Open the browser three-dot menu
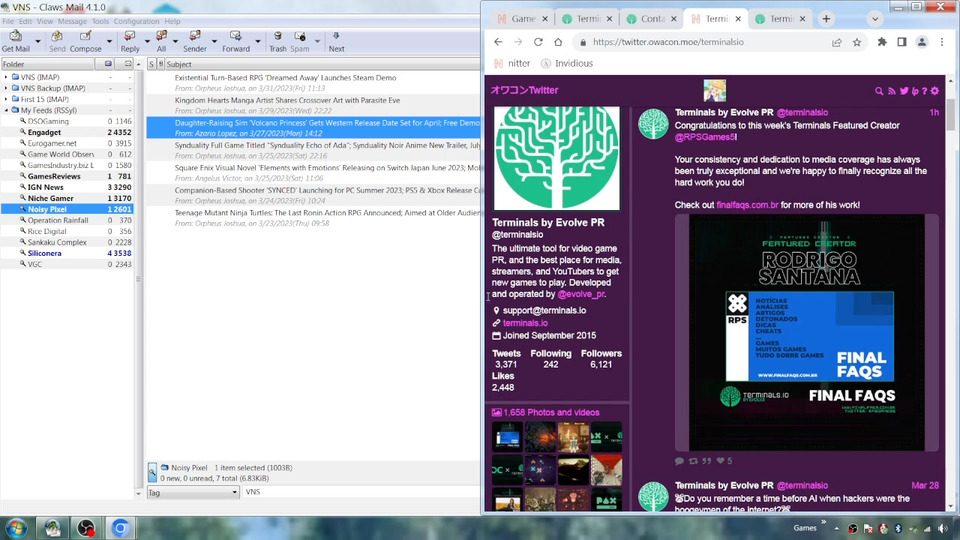This screenshot has height=540, width=960. click(942, 42)
